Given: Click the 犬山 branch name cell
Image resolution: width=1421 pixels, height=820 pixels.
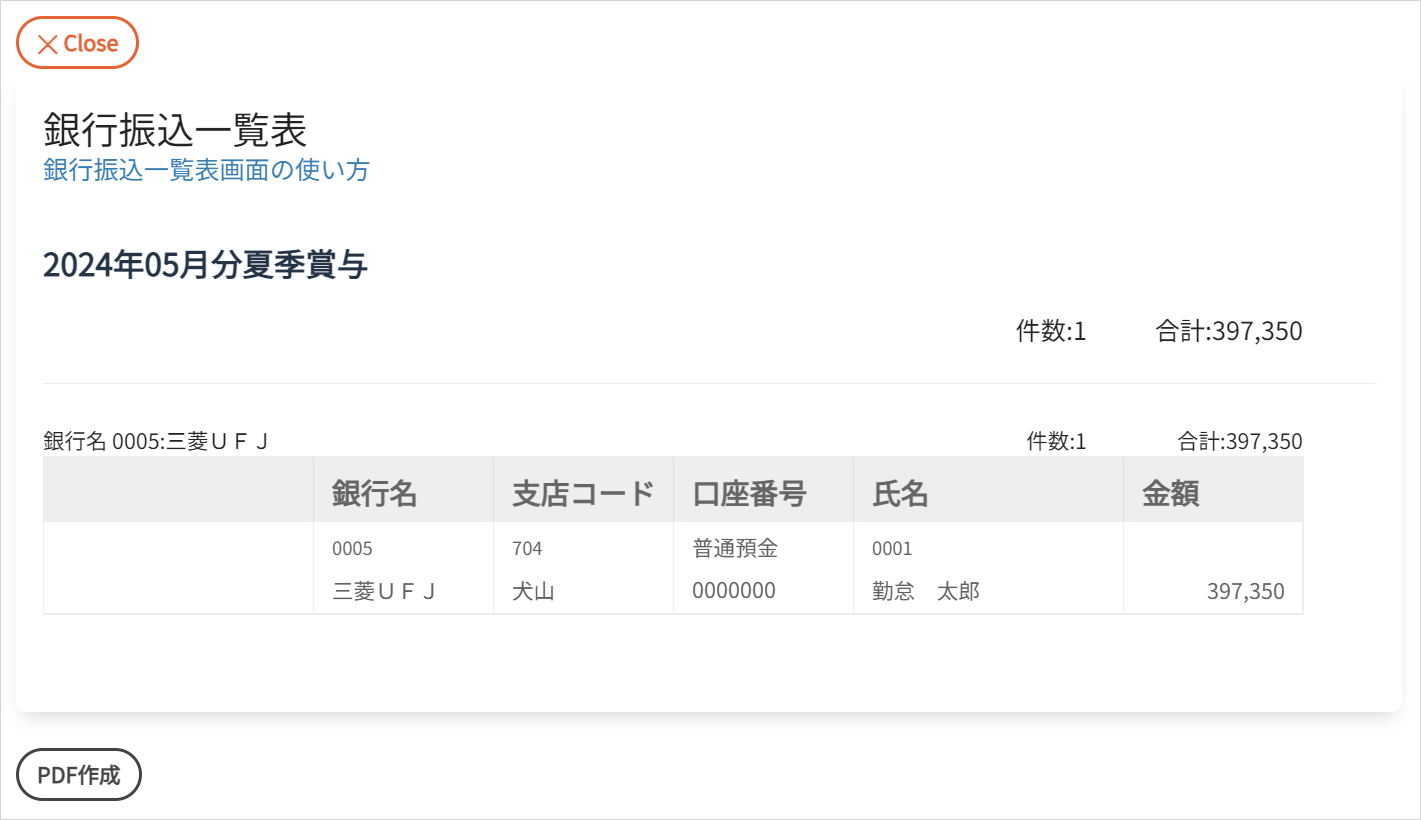Looking at the screenshot, I should pyautogui.click(x=533, y=591).
